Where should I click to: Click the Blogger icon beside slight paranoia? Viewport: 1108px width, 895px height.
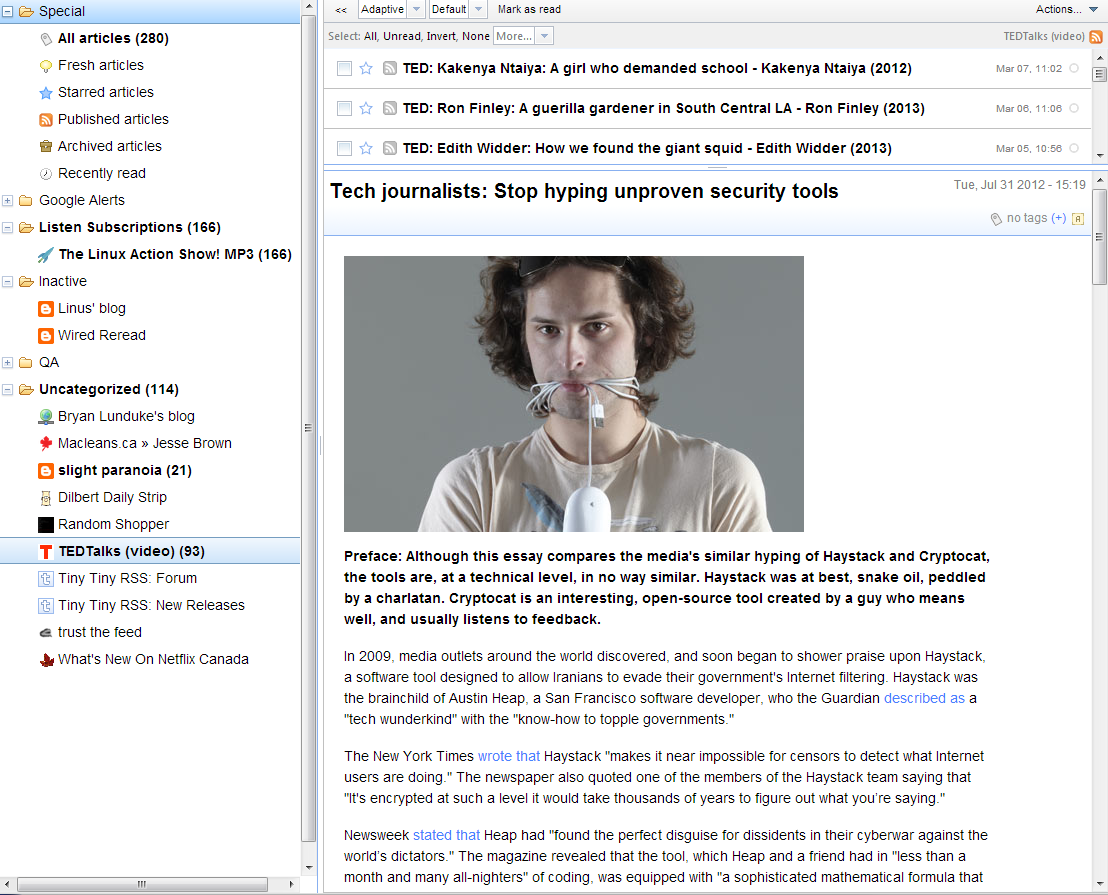point(44,470)
